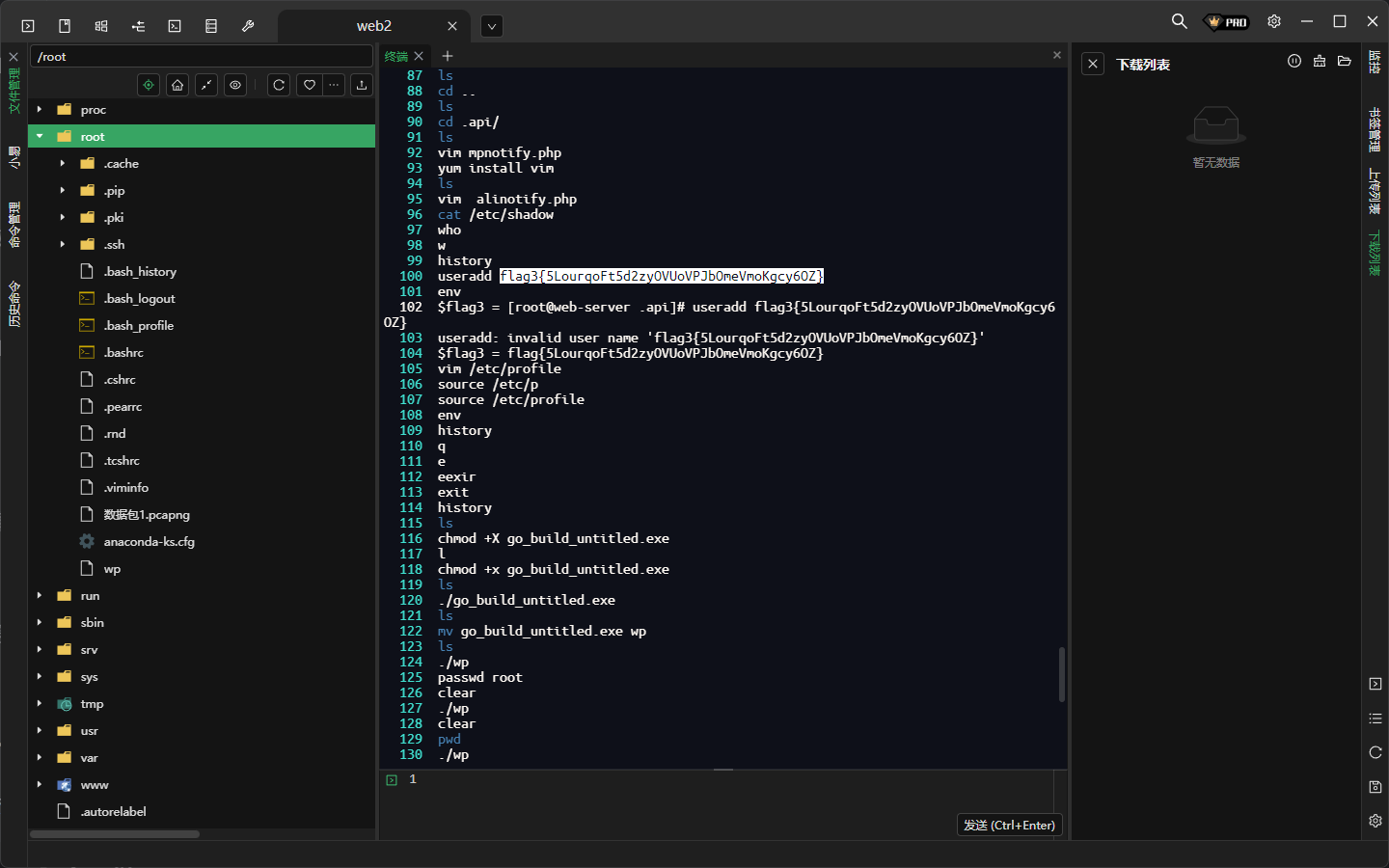Image resolution: width=1389 pixels, height=868 pixels.
Task: Click the green locate target icon
Action: (149, 85)
